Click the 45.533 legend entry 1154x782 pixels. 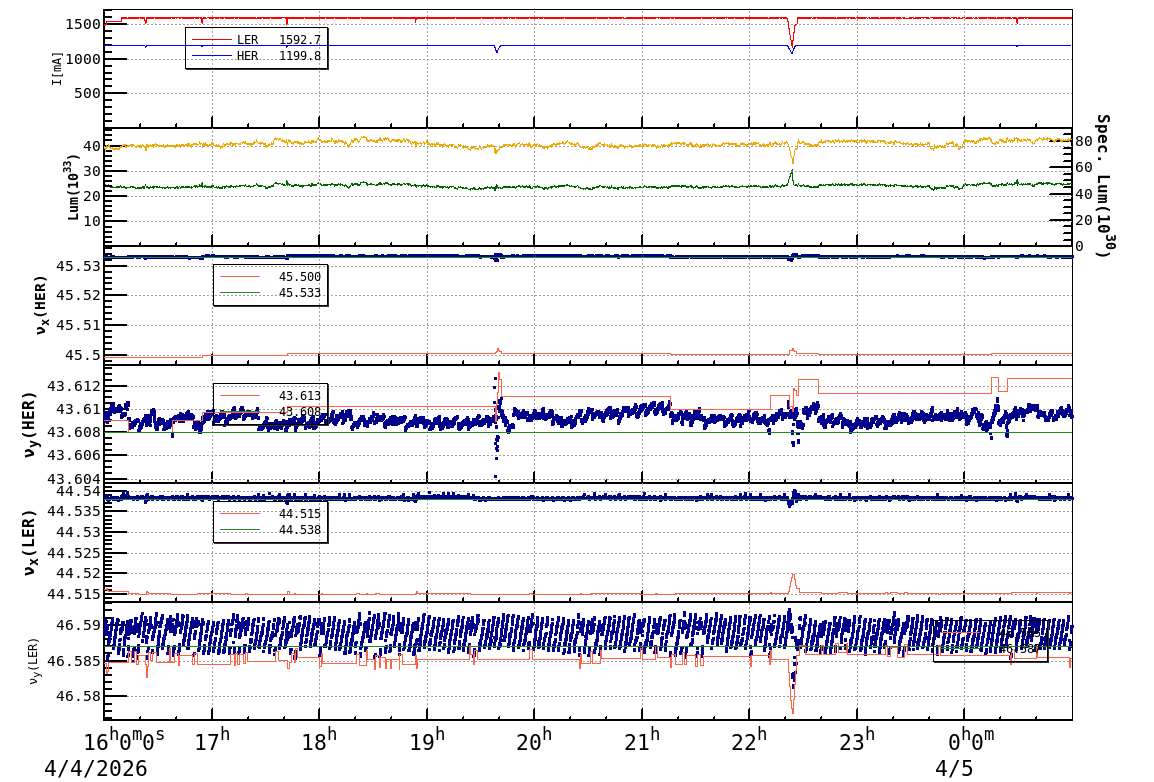tap(269, 293)
